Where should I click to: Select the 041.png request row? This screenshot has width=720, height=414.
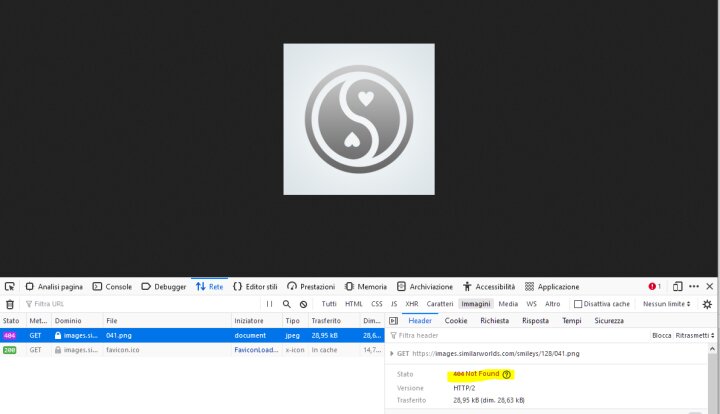pos(192,336)
